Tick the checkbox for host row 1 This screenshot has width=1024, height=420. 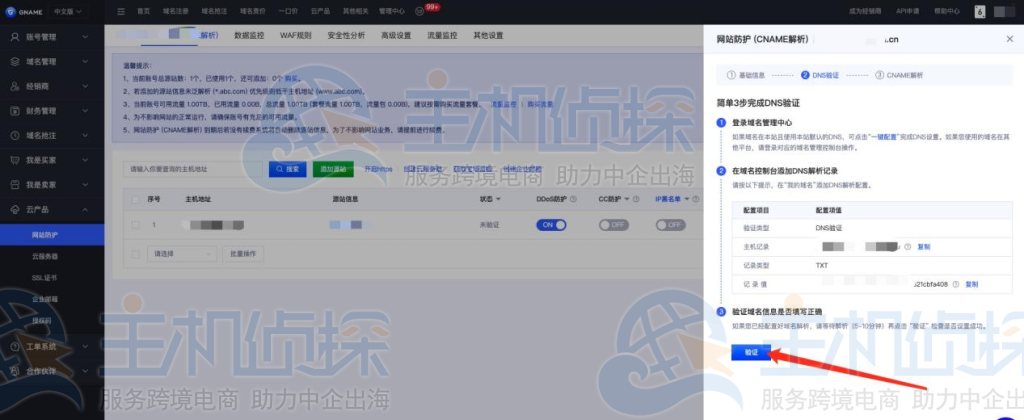[x=135, y=225]
